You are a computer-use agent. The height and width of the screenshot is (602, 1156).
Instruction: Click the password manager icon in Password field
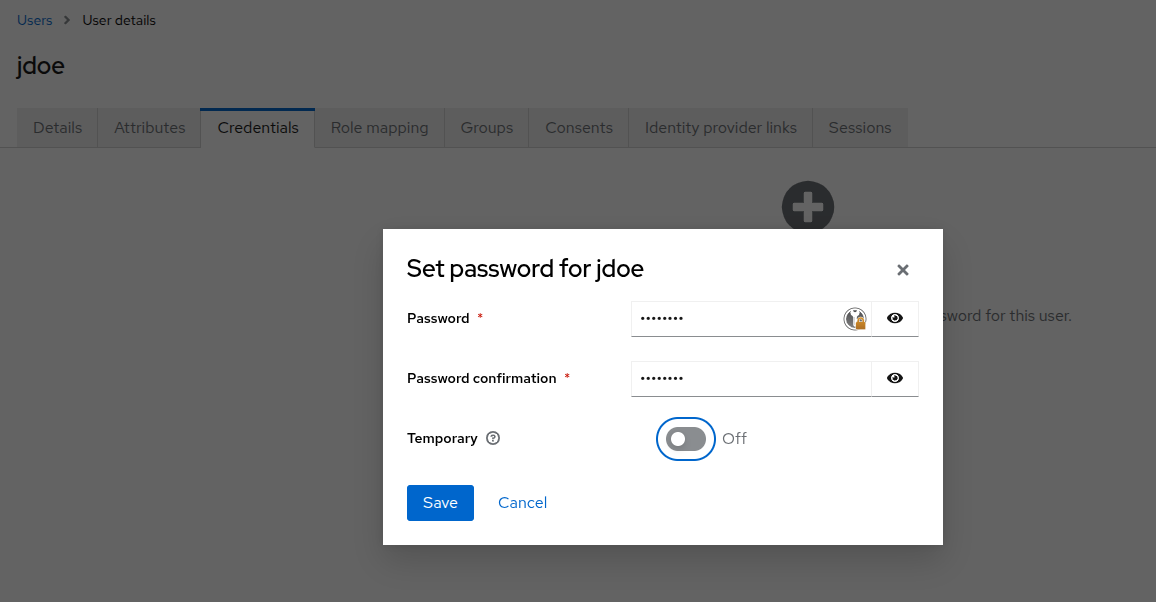pyautogui.click(x=854, y=319)
